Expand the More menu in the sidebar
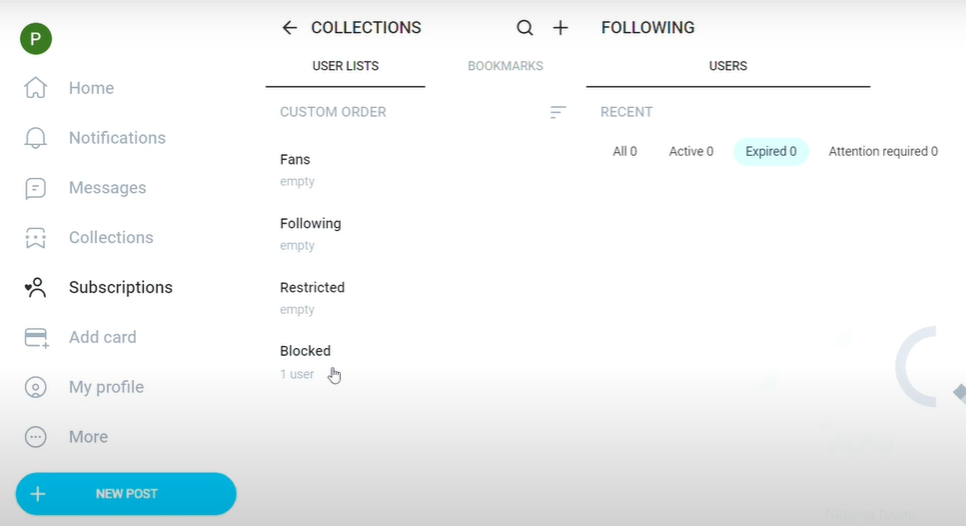The height and width of the screenshot is (526, 966). pyautogui.click(x=88, y=437)
